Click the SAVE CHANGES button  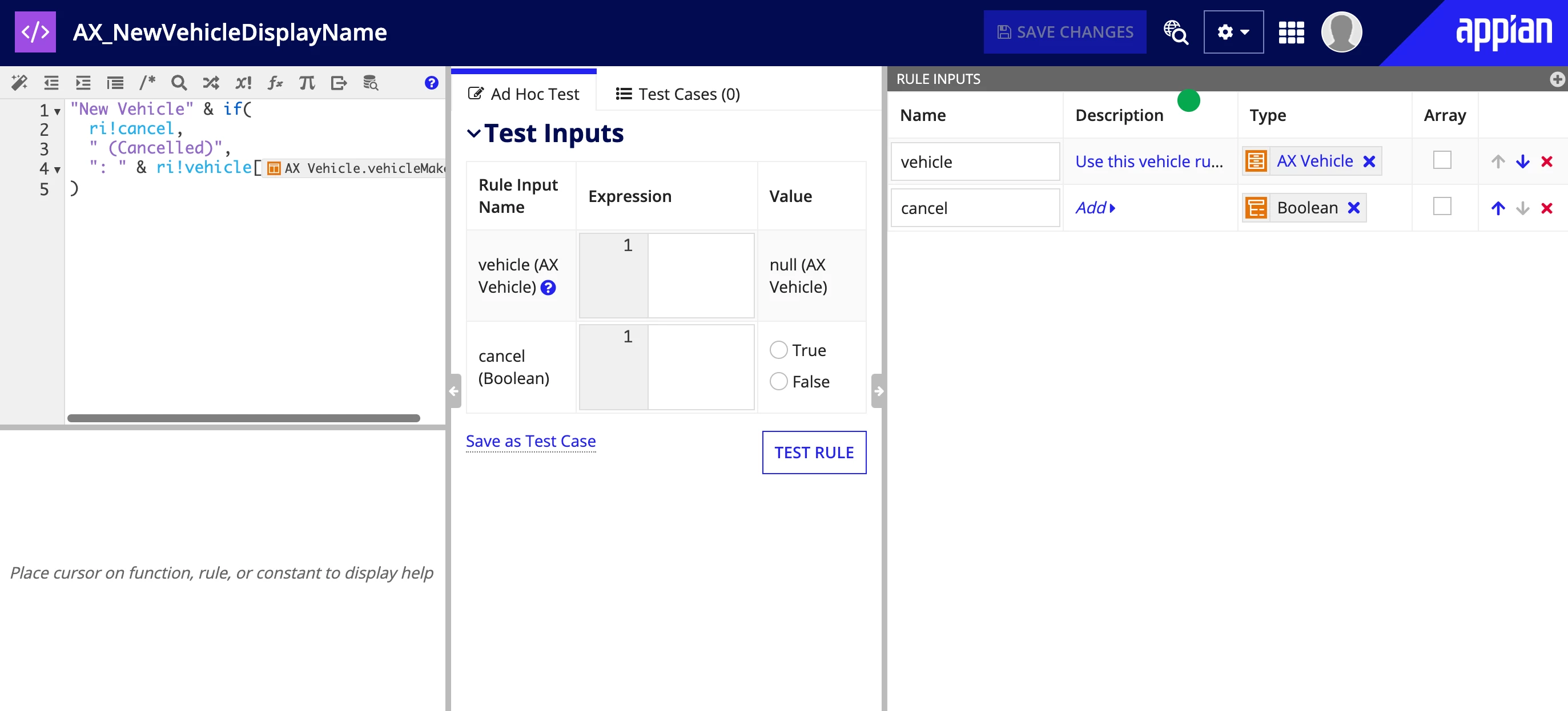1065,31
